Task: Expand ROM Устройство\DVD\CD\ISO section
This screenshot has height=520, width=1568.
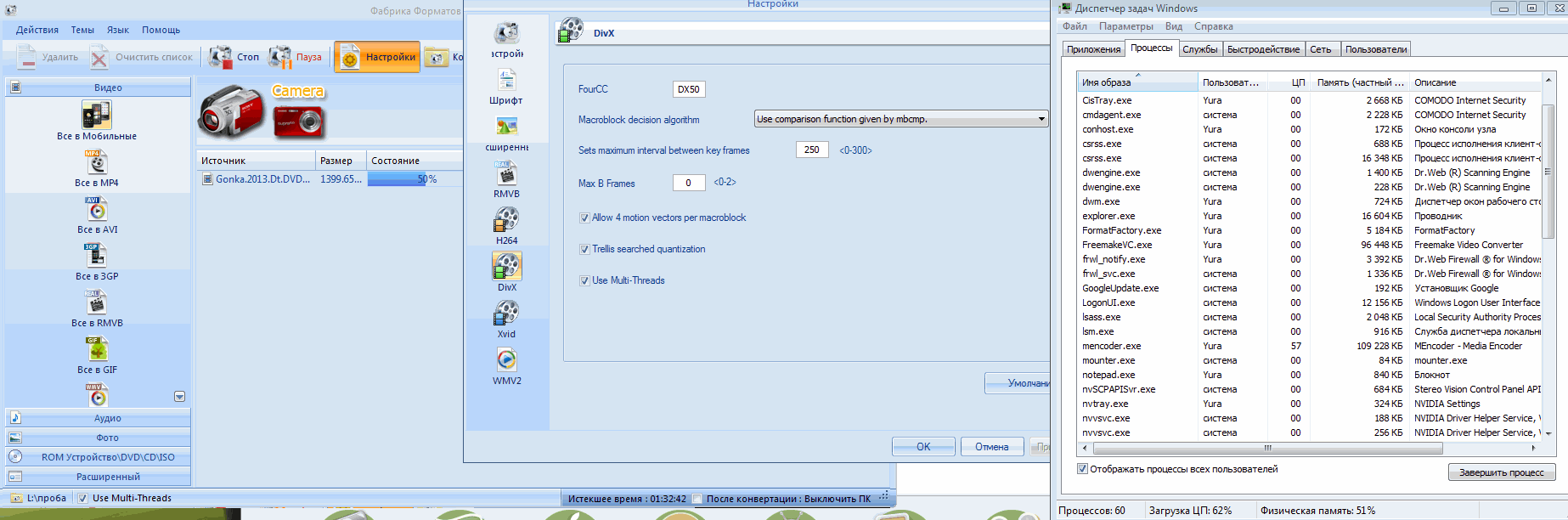Action: tap(98, 457)
